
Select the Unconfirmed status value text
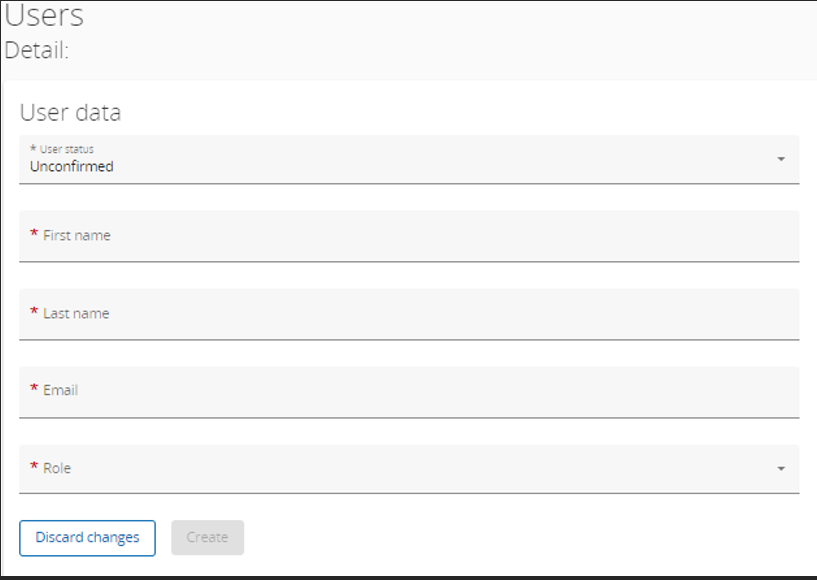72,167
